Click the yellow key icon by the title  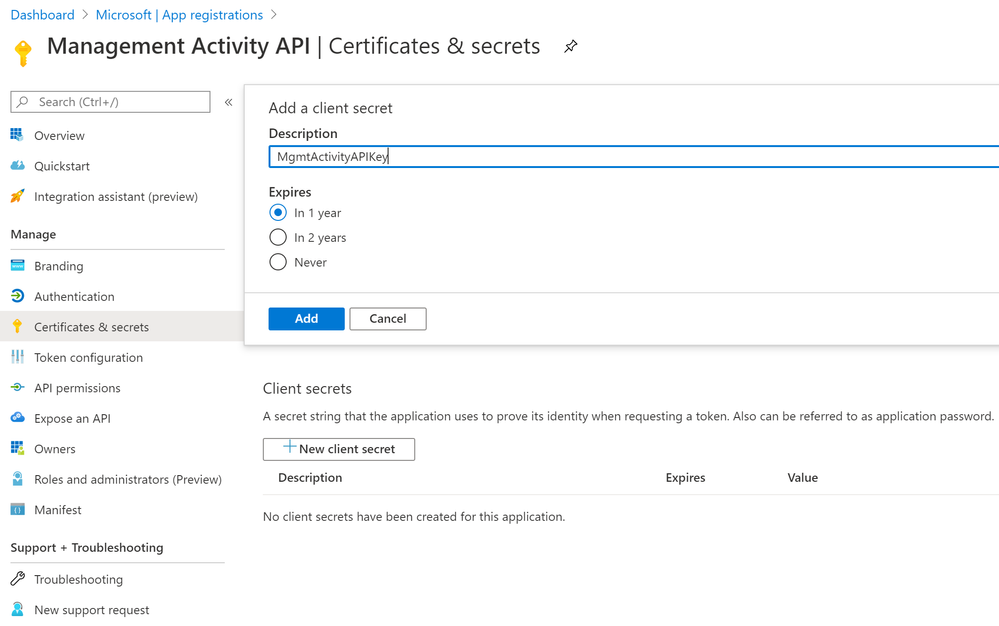click(23, 53)
